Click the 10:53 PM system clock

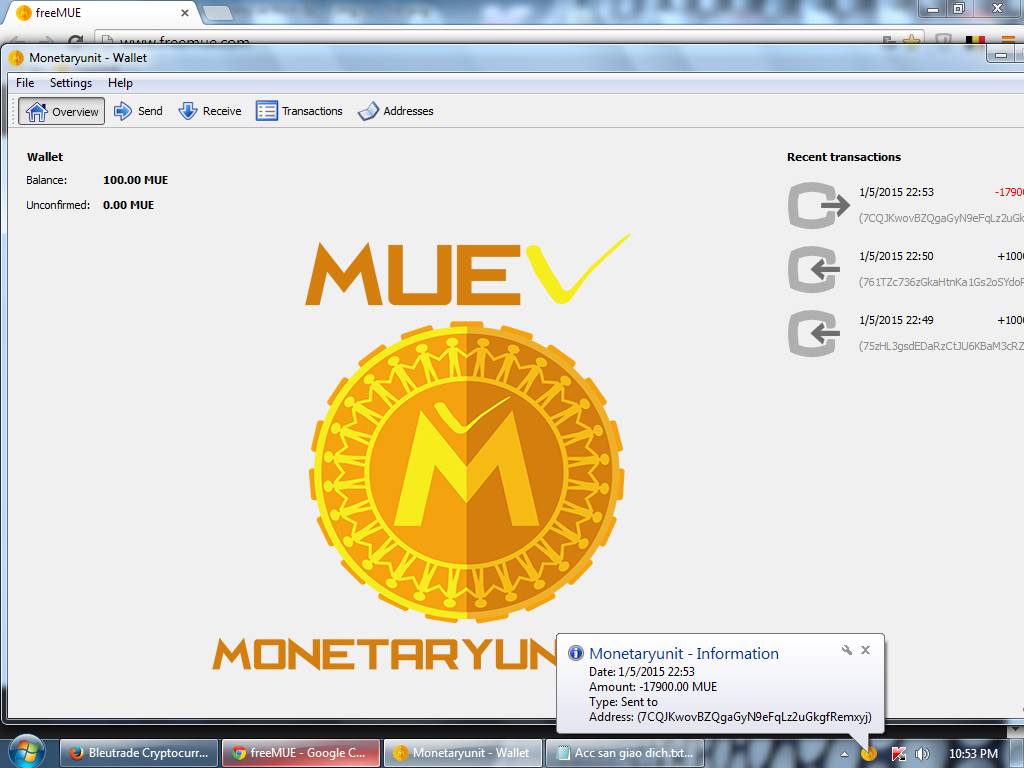[973, 754]
